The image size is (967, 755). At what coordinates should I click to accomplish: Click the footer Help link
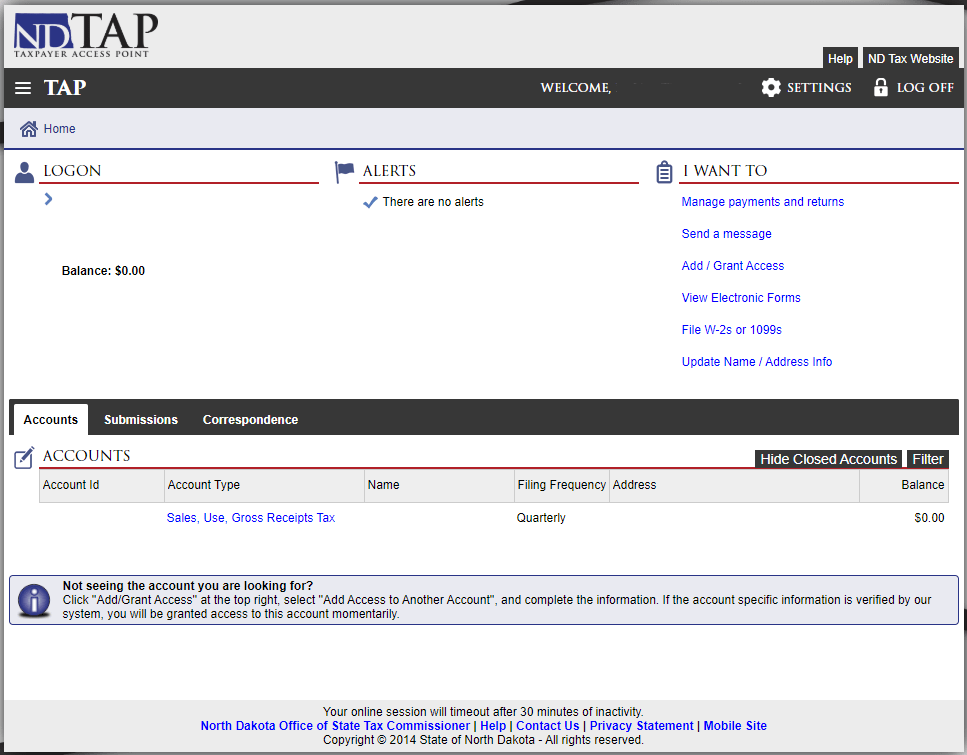click(493, 726)
